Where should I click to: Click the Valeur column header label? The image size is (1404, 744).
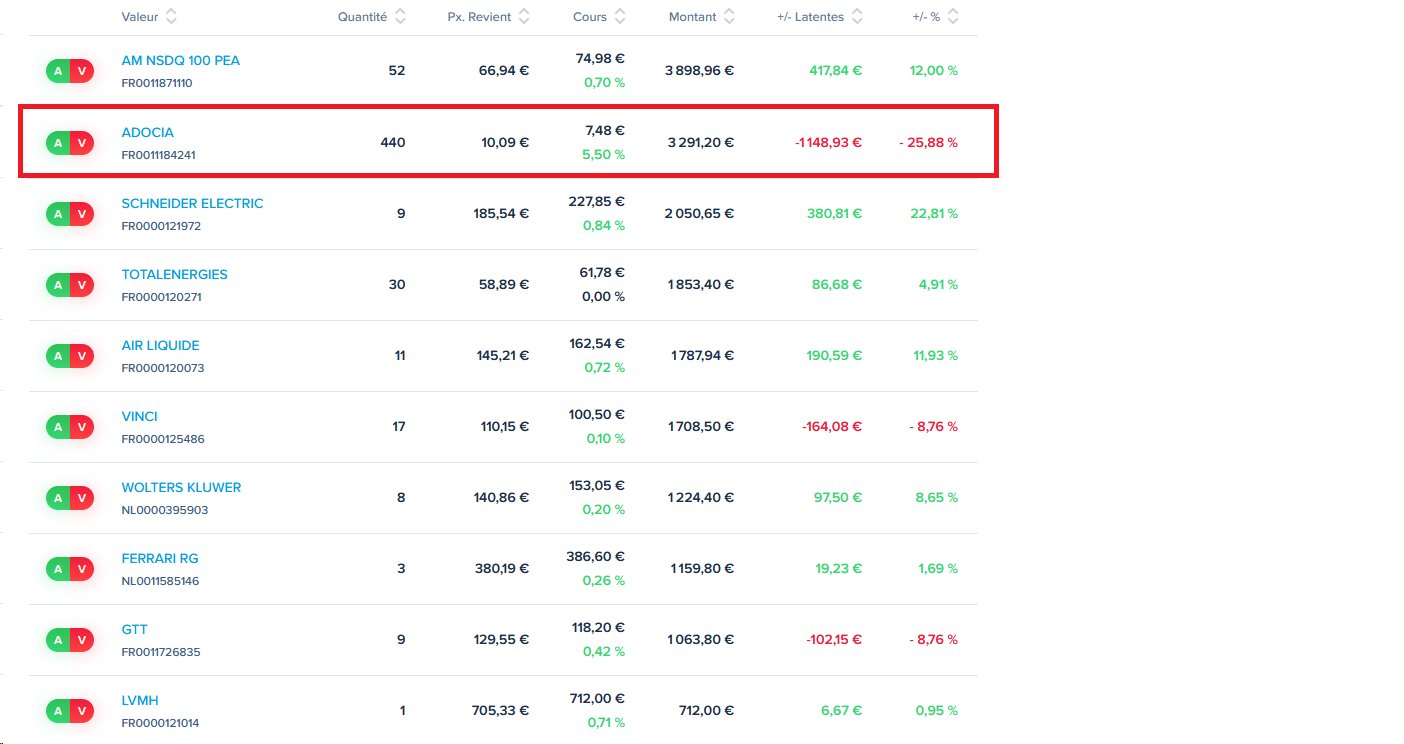139,17
